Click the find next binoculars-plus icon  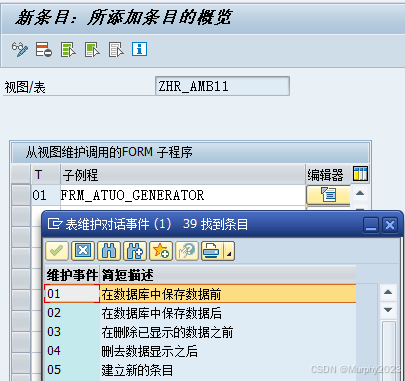(x=135, y=251)
